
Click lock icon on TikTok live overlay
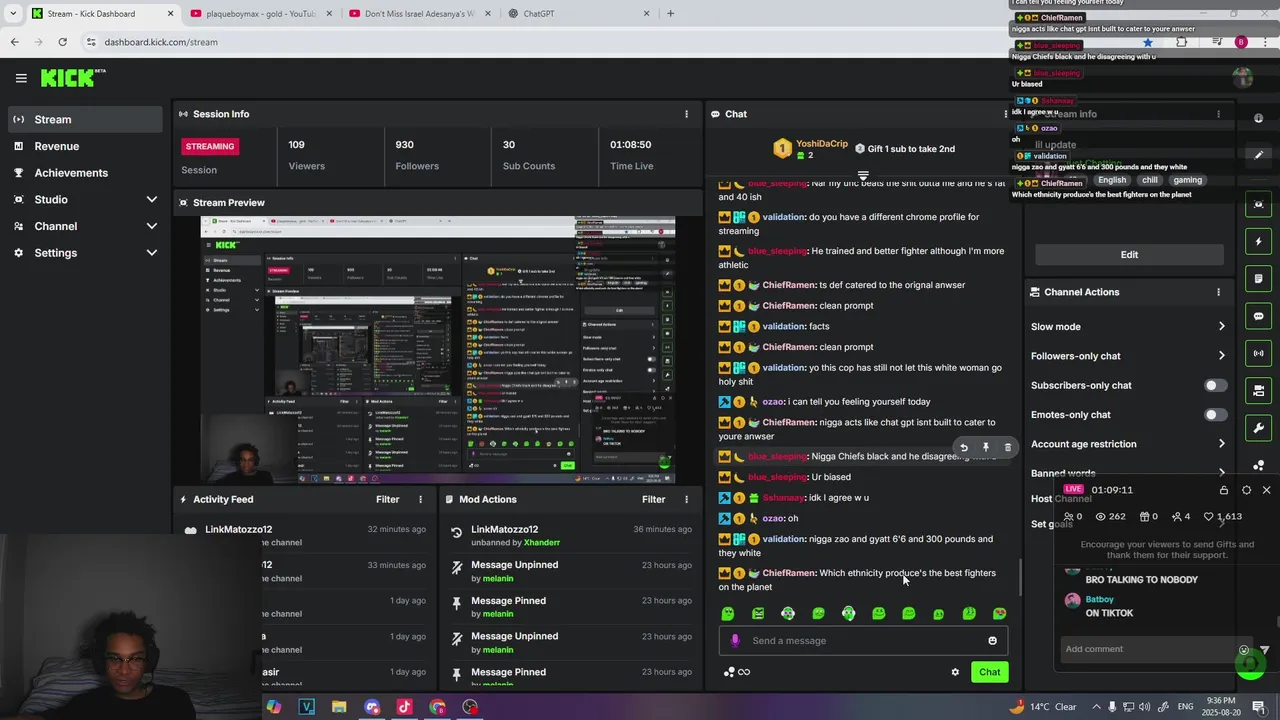click(1223, 490)
